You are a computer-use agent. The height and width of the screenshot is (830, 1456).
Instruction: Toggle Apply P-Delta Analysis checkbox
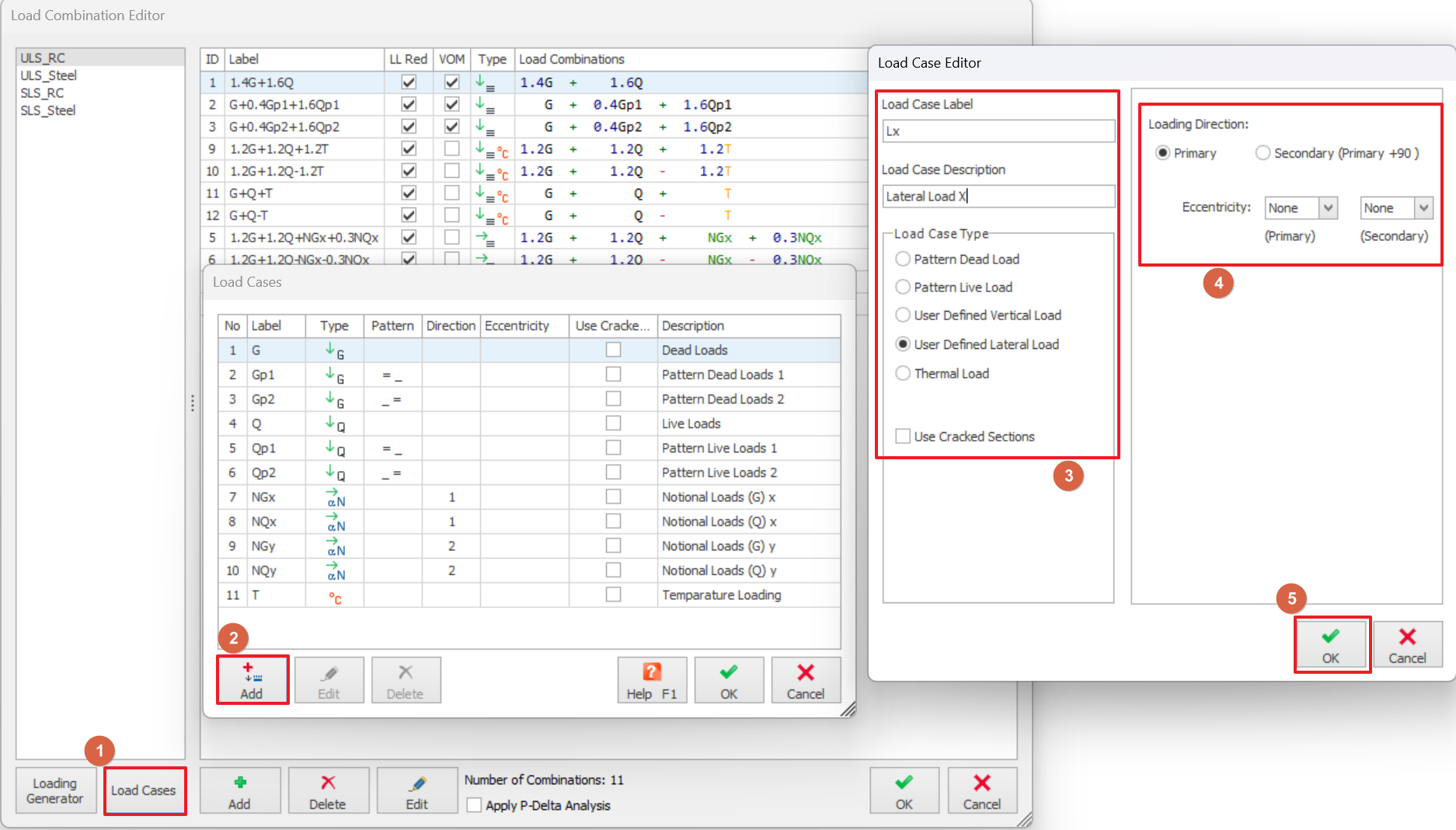474,806
